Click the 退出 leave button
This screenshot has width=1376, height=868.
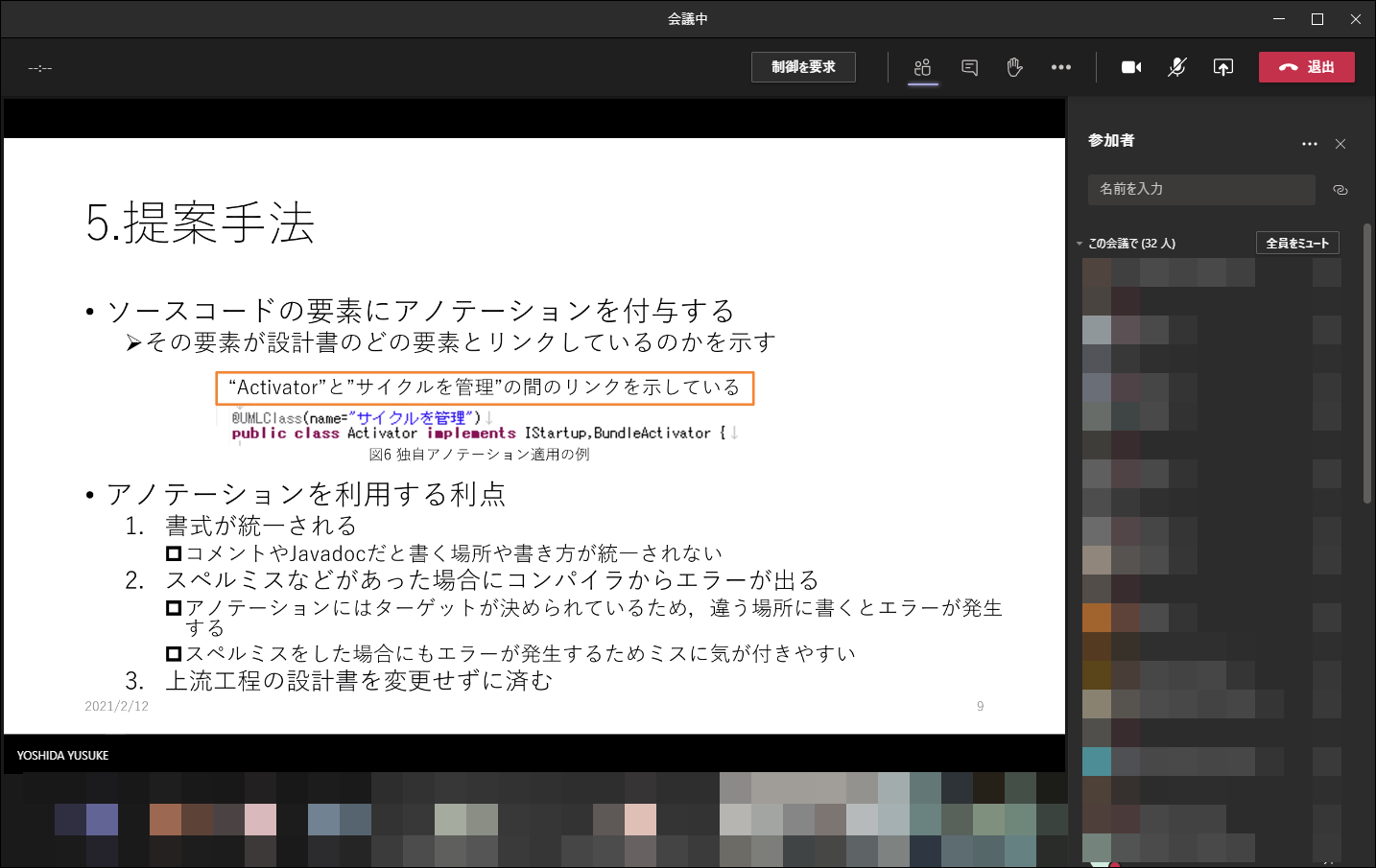pyautogui.click(x=1306, y=67)
